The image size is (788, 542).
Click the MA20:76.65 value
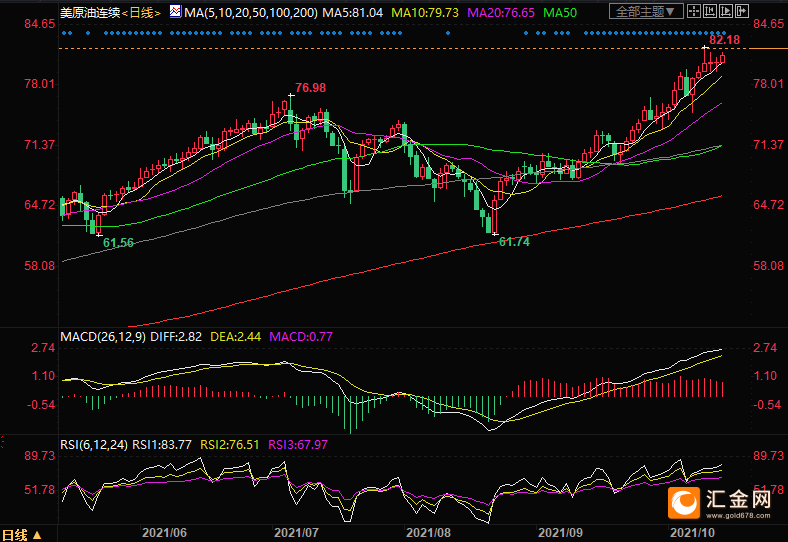(501, 13)
